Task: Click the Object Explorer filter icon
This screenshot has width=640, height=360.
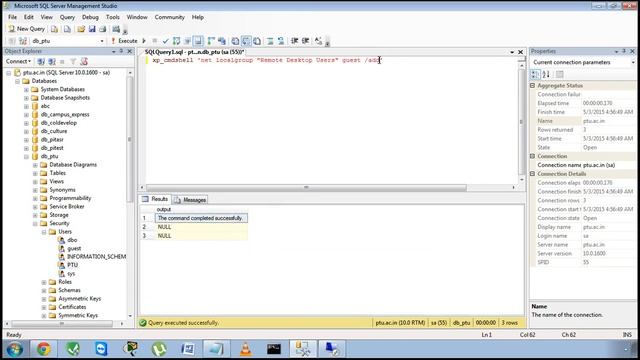Action: click(x=73, y=61)
